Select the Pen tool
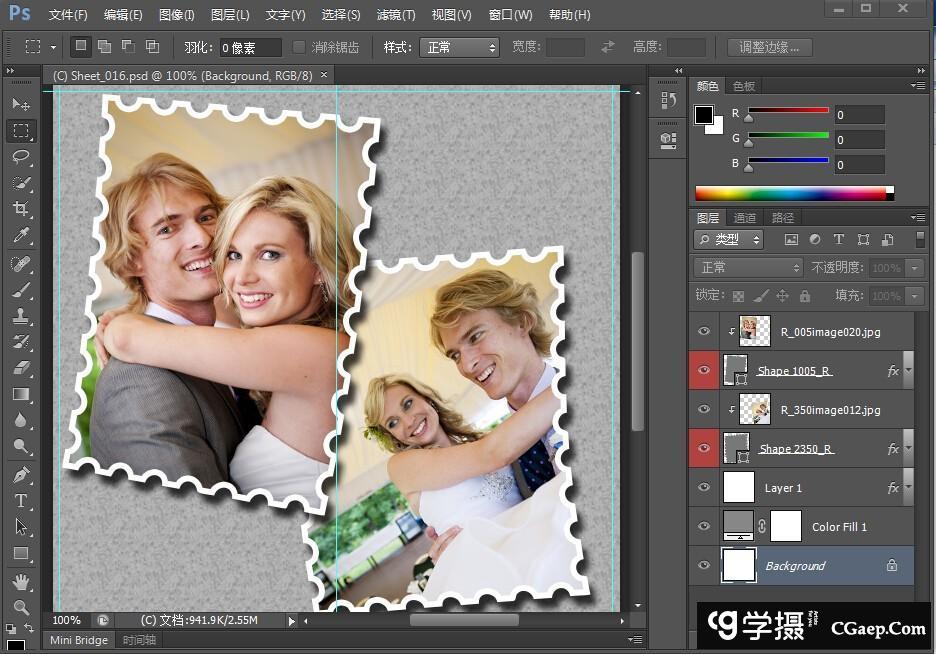Image resolution: width=936 pixels, height=654 pixels. click(x=21, y=474)
